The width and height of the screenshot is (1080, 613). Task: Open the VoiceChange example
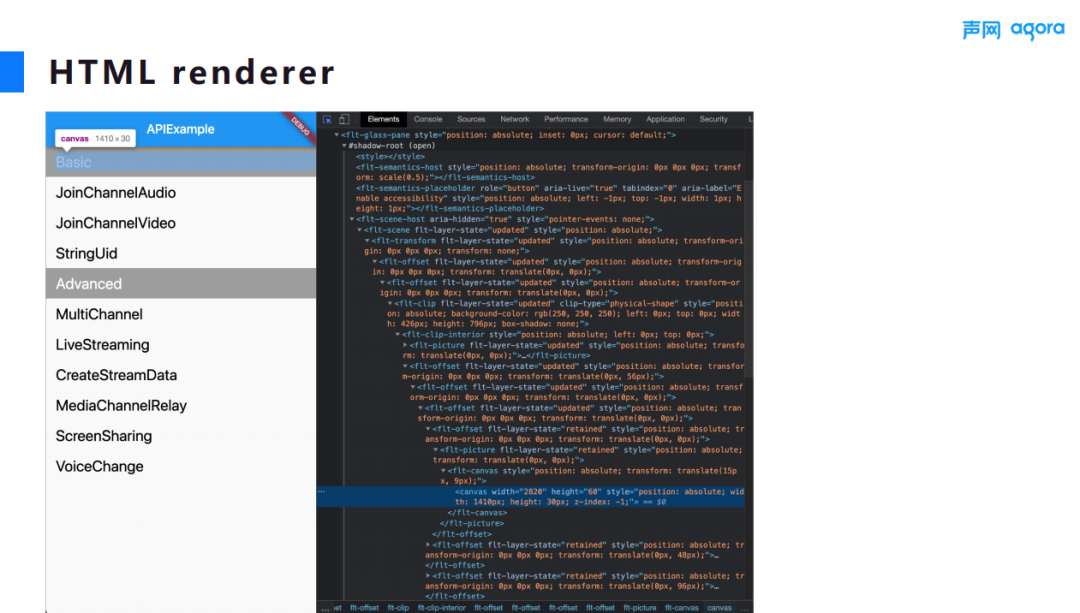[180, 466]
